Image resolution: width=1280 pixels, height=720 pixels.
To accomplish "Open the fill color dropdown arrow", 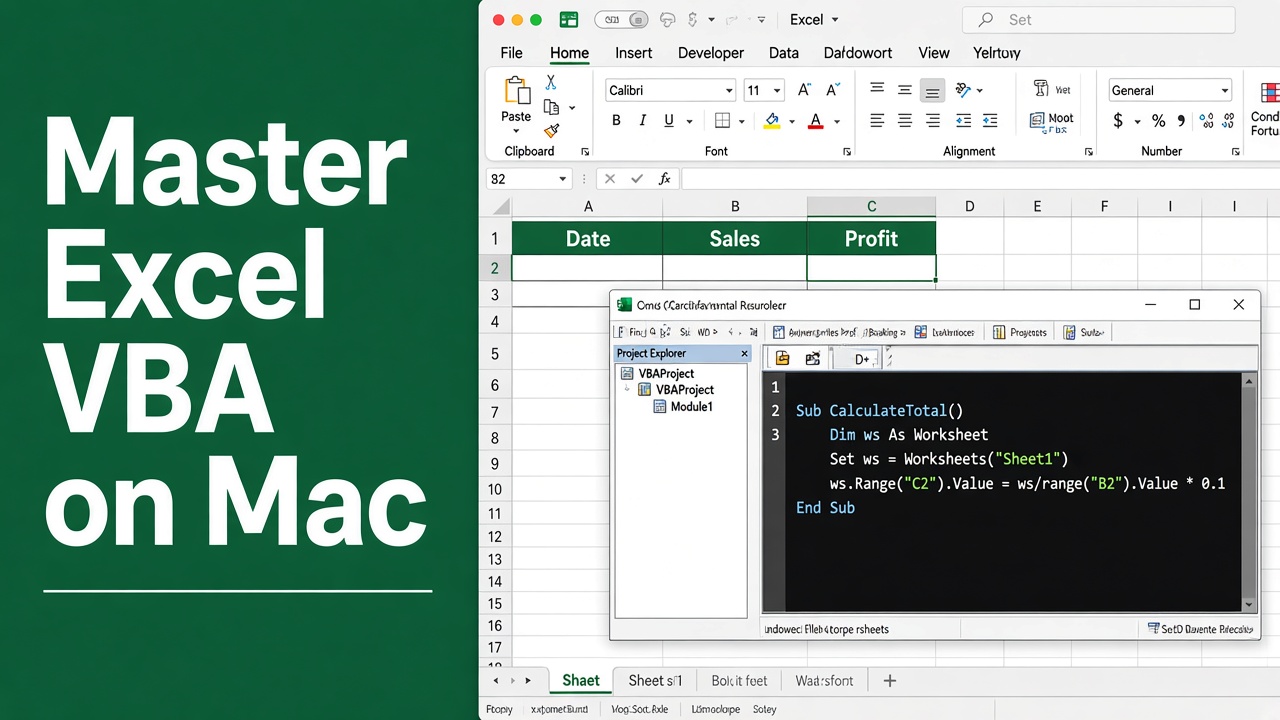I will tap(791, 122).
